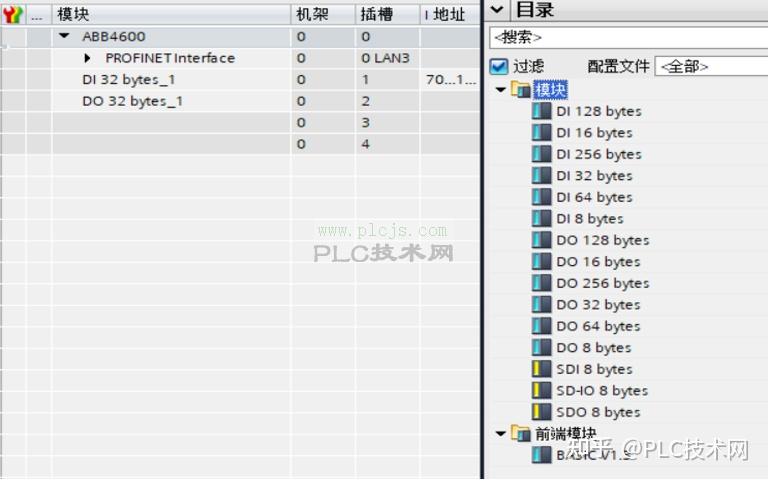Collapse the ABB4600 device row

click(x=64, y=36)
